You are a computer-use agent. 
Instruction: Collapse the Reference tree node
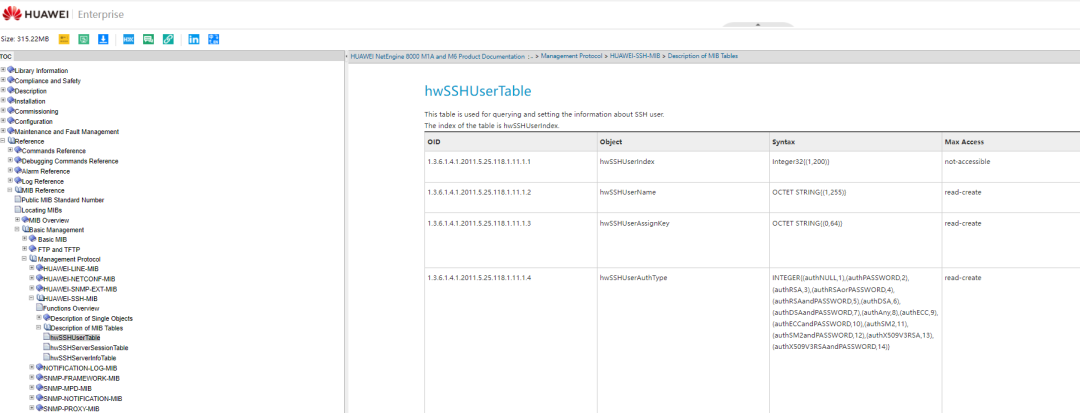[3, 141]
